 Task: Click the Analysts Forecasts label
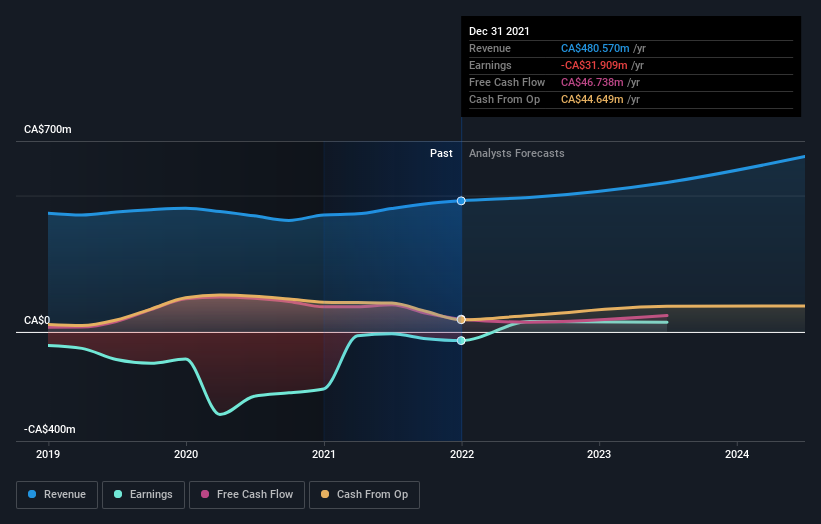[517, 153]
